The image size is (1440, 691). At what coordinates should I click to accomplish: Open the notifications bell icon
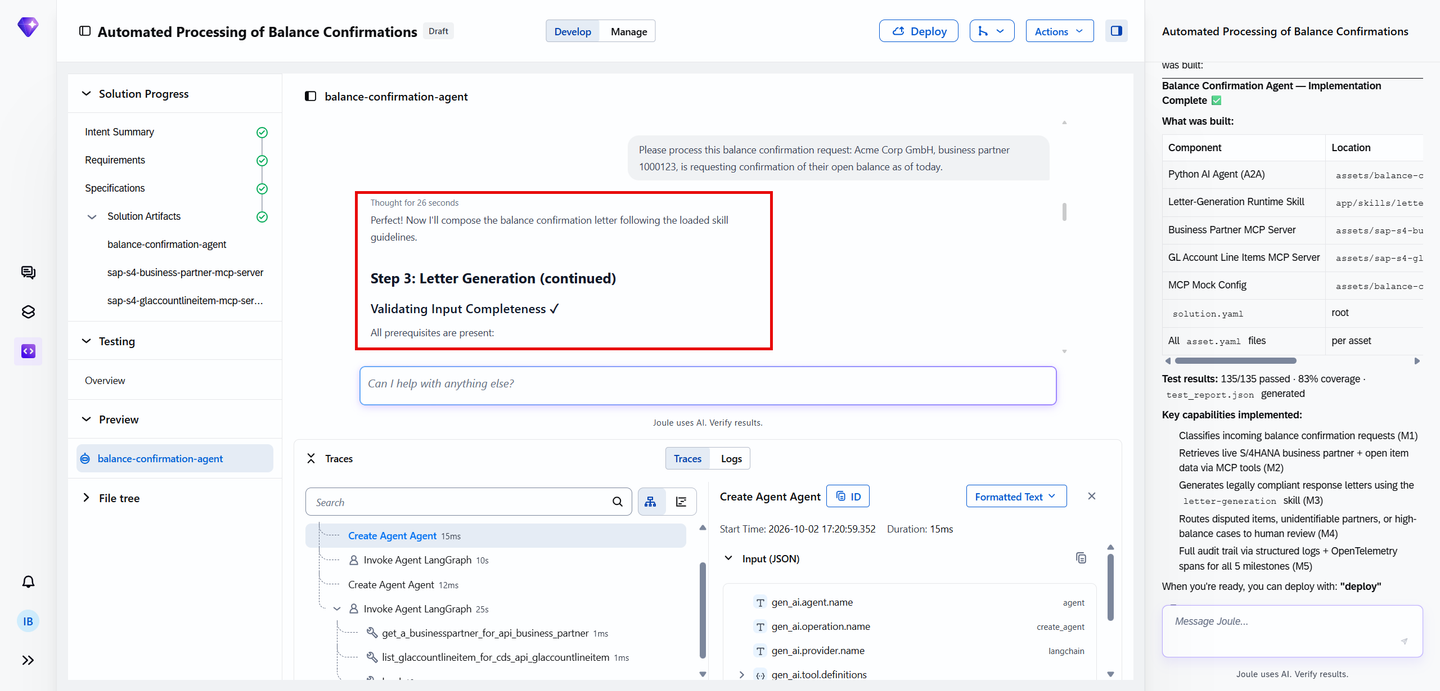[x=28, y=582]
